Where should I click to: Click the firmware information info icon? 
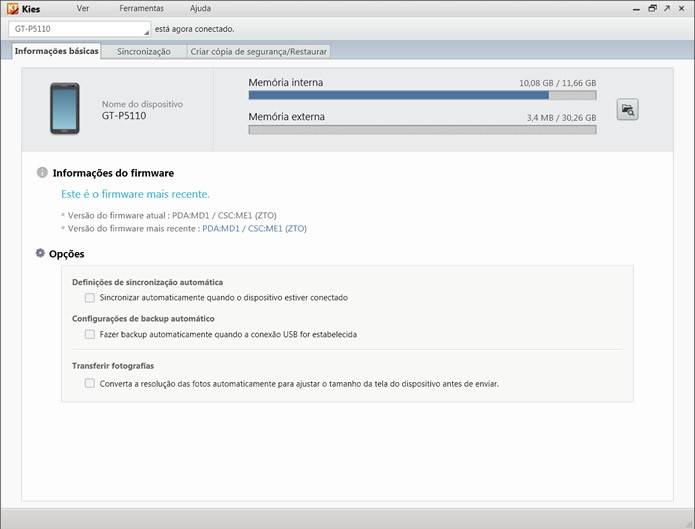pyautogui.click(x=42, y=172)
